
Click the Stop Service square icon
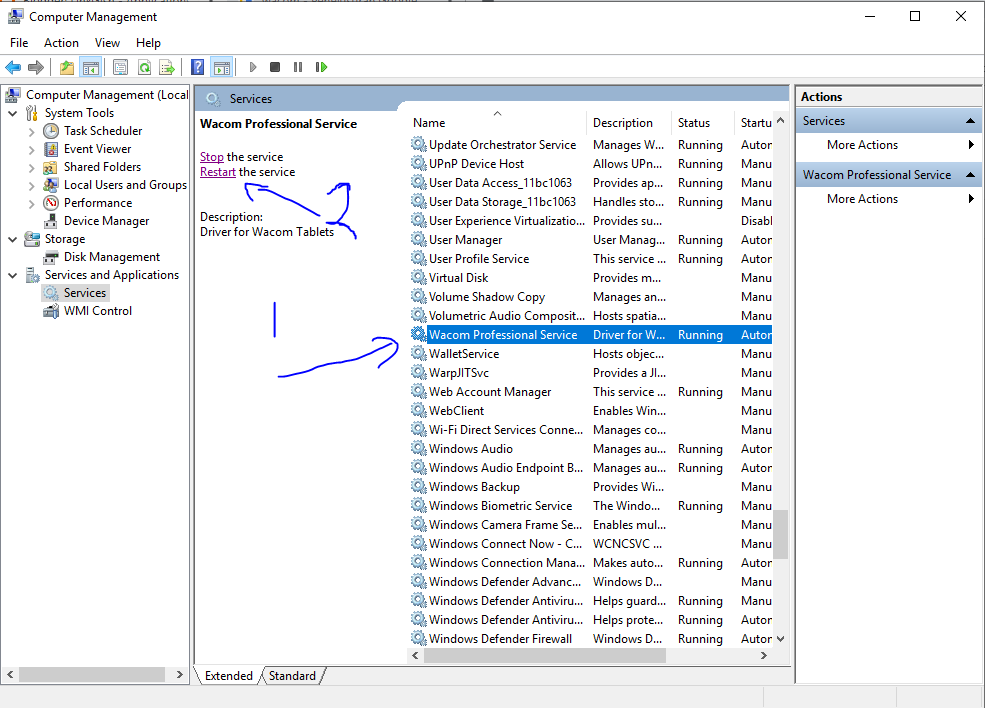pyautogui.click(x=275, y=67)
